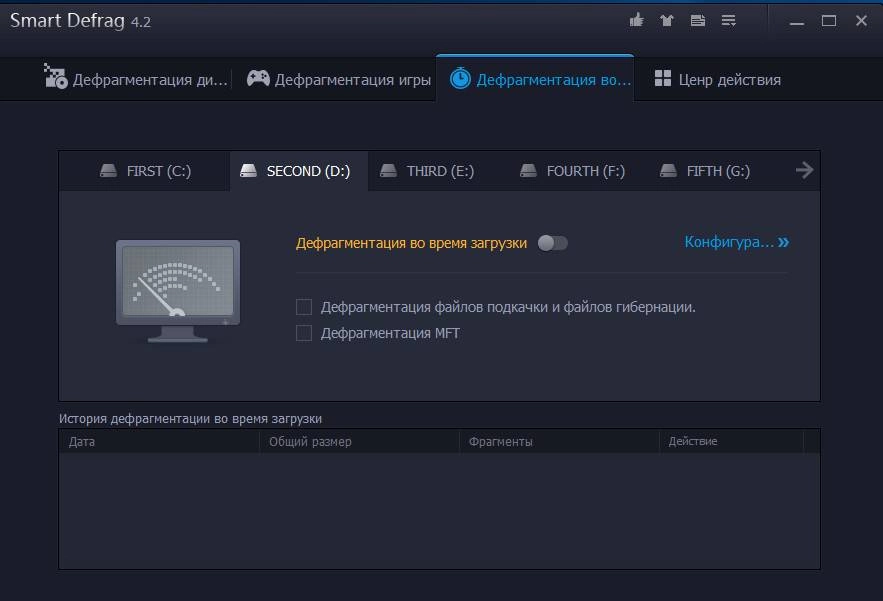Click the drive icon beside FIFTH (G:)
The height and width of the screenshot is (601, 883).
pos(668,170)
